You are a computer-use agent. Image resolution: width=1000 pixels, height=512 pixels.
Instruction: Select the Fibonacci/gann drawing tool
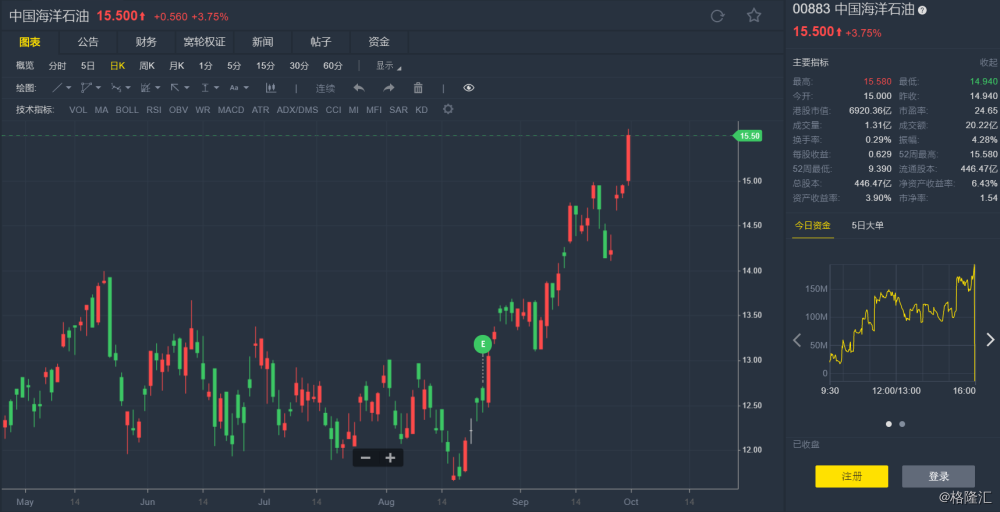(x=146, y=88)
